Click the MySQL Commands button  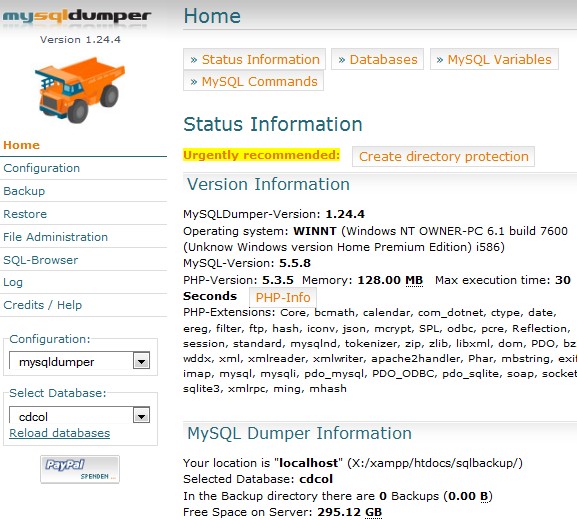253,81
